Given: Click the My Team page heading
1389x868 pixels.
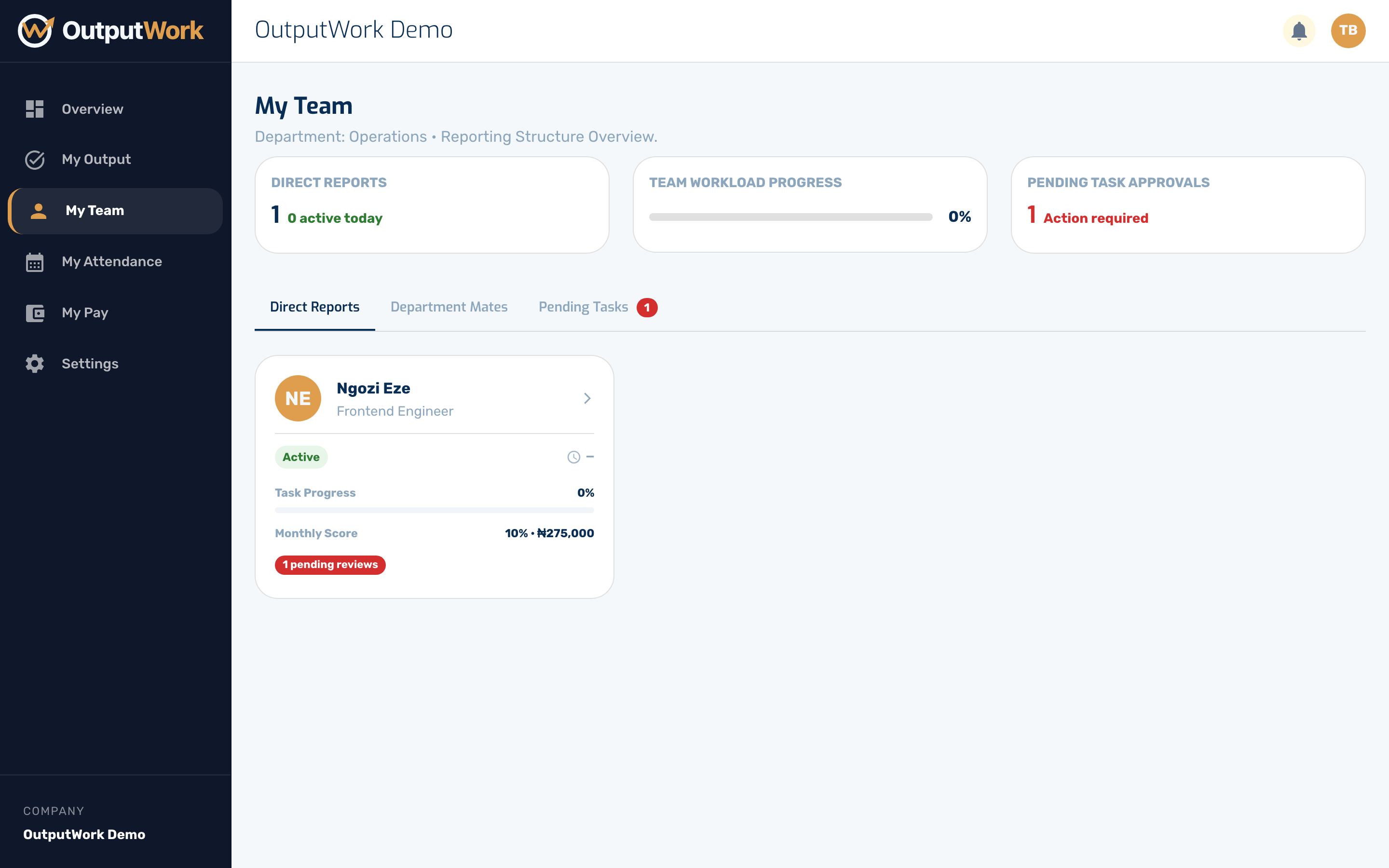Looking at the screenshot, I should click(304, 106).
